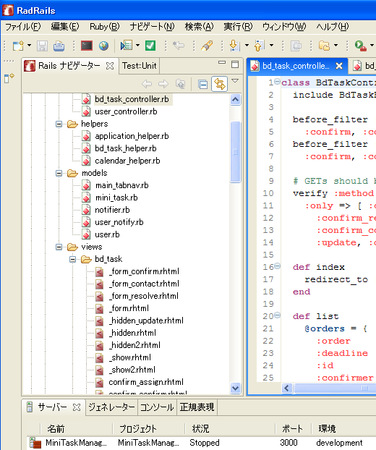
Task: Select calendar_helper.rb in the tree
Action: coord(127,161)
